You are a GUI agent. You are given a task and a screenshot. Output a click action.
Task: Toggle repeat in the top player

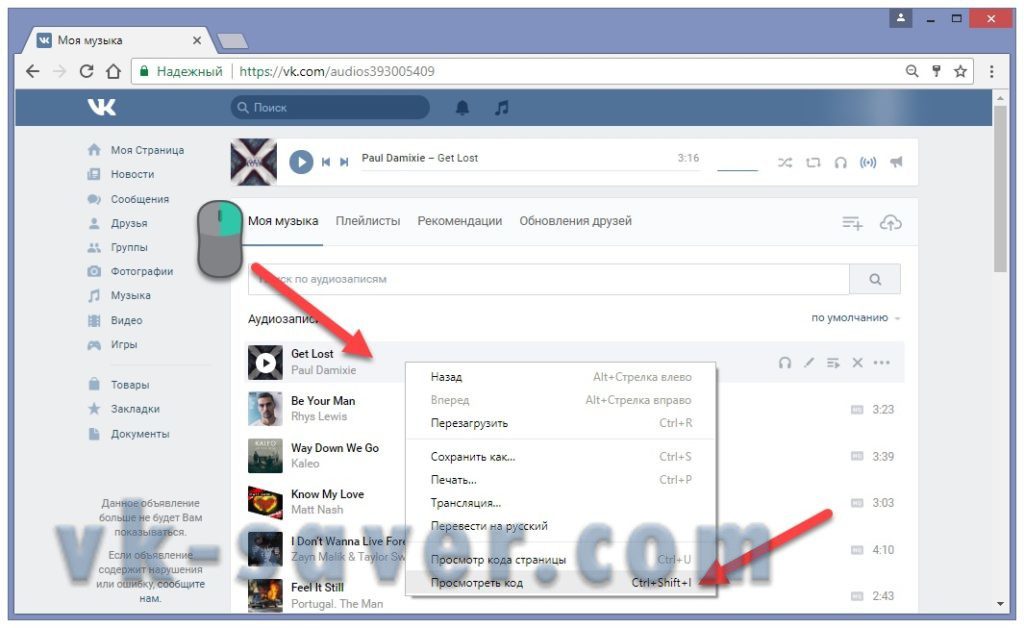click(x=813, y=163)
